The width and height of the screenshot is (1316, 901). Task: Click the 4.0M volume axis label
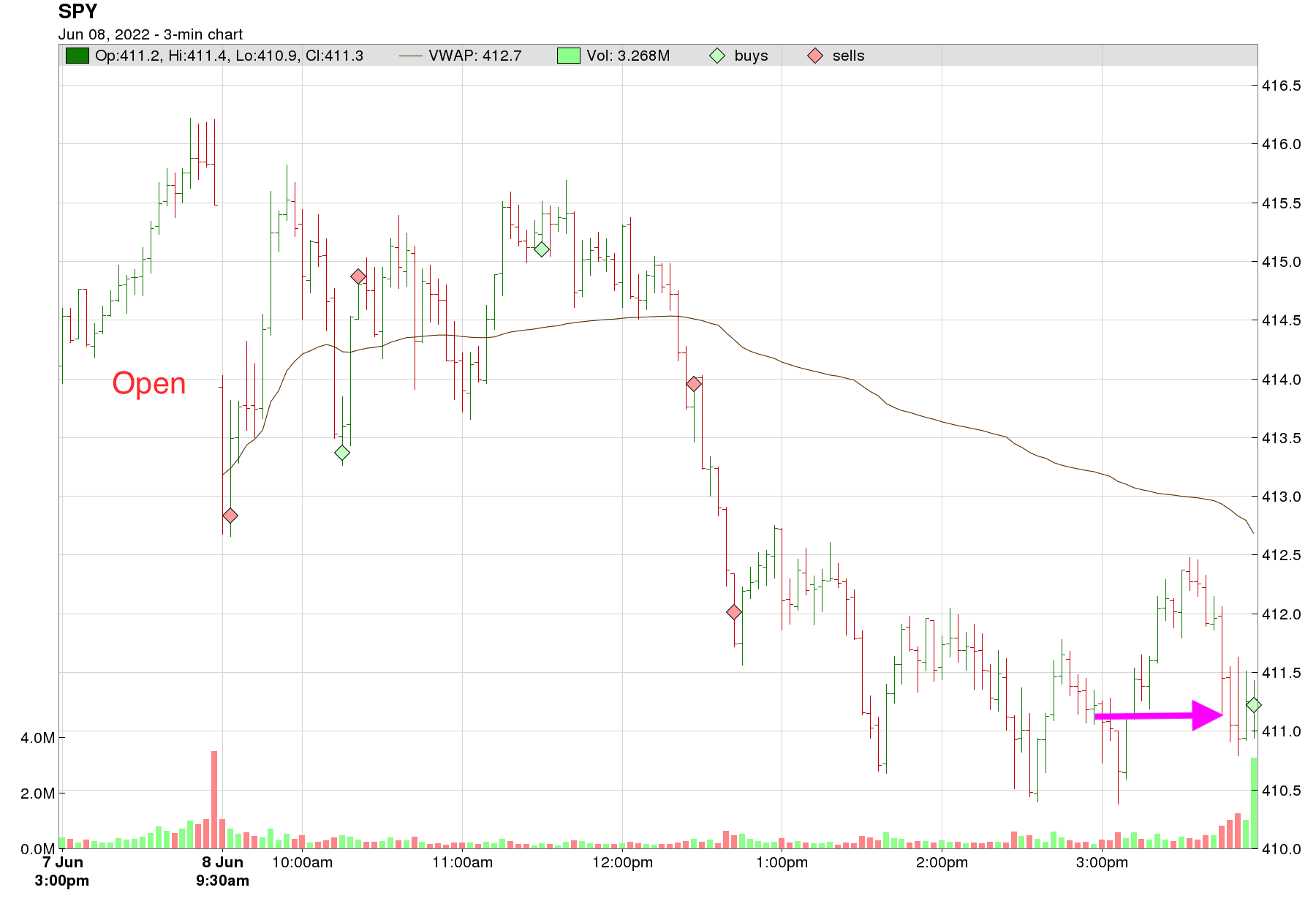(x=37, y=738)
